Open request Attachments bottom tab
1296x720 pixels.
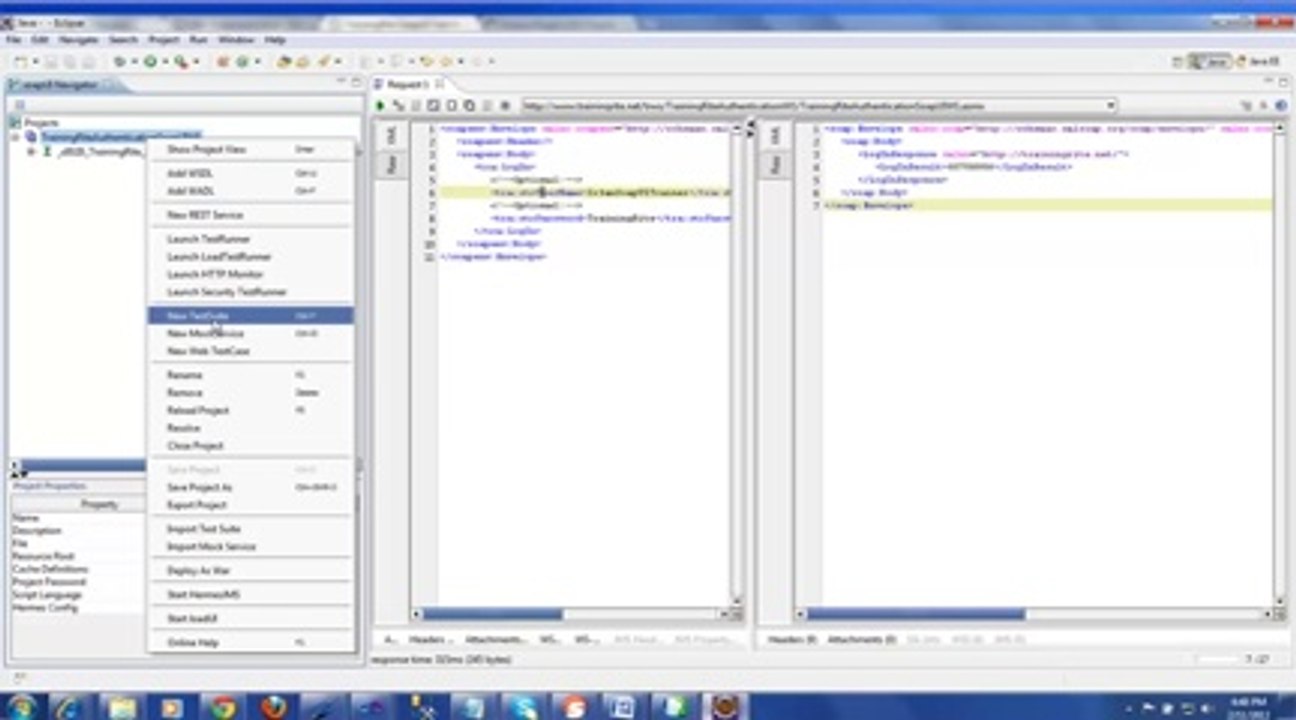(496, 639)
